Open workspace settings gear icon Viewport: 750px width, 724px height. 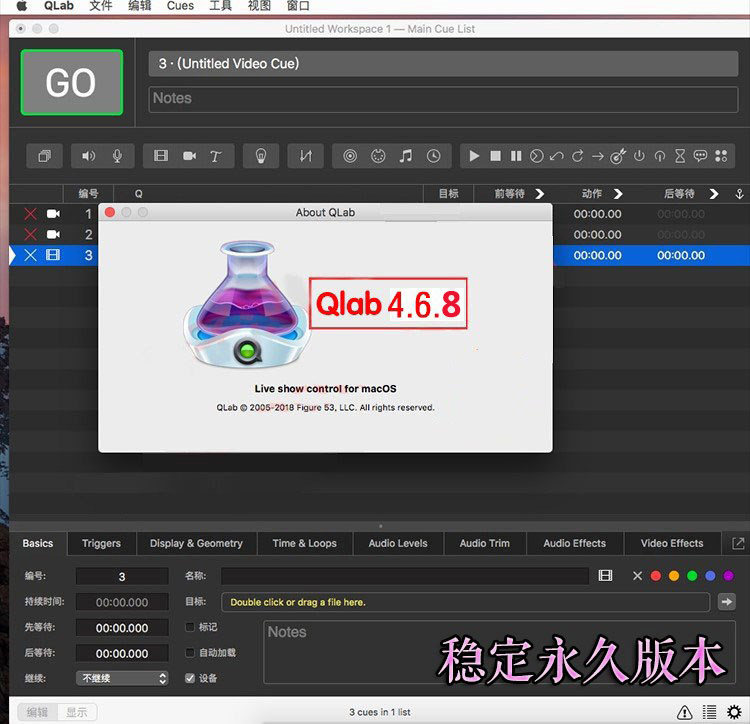pos(734,712)
